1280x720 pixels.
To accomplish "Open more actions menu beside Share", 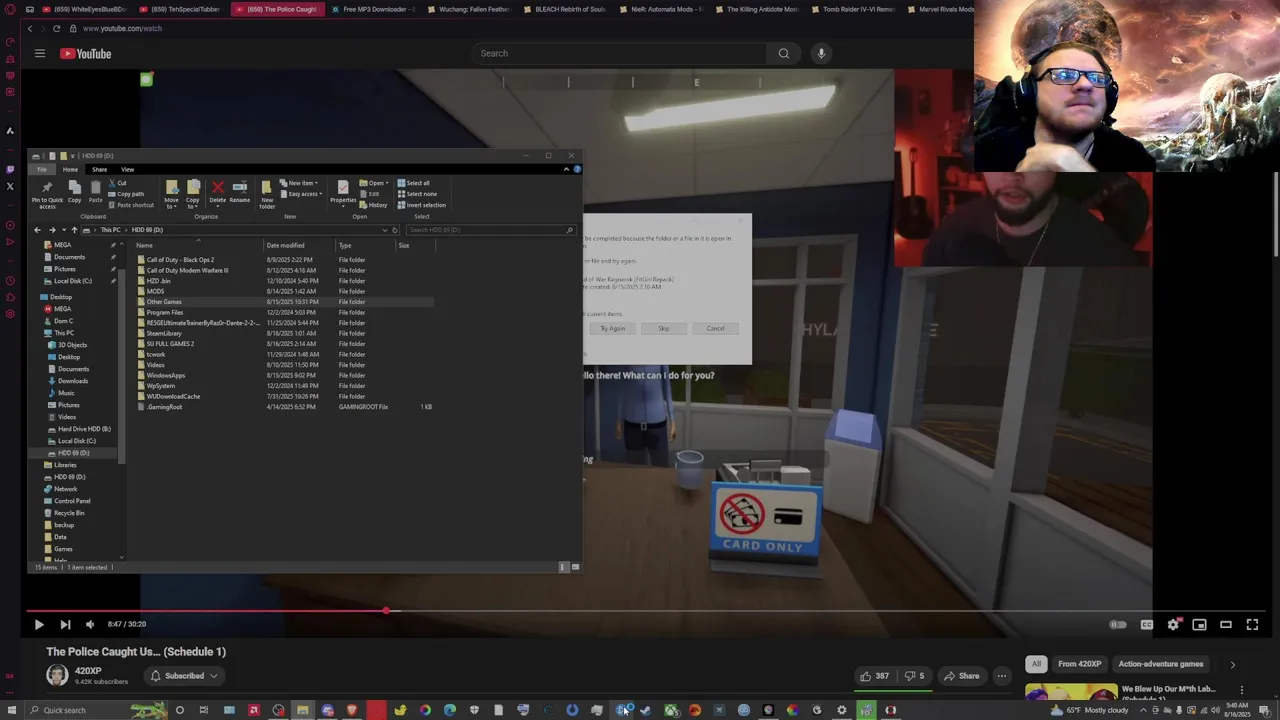I will point(1001,676).
